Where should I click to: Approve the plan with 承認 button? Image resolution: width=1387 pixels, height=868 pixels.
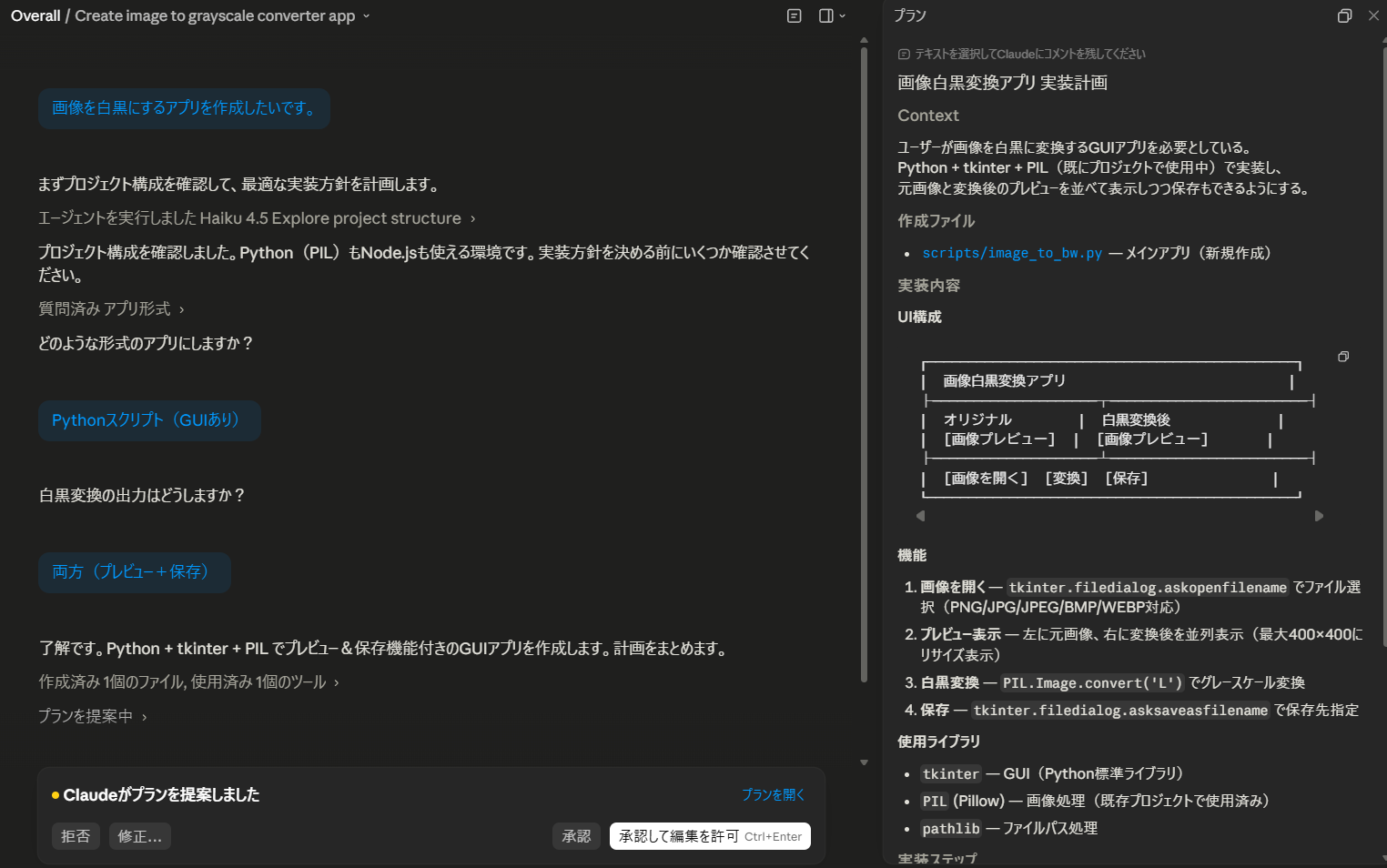click(x=576, y=836)
